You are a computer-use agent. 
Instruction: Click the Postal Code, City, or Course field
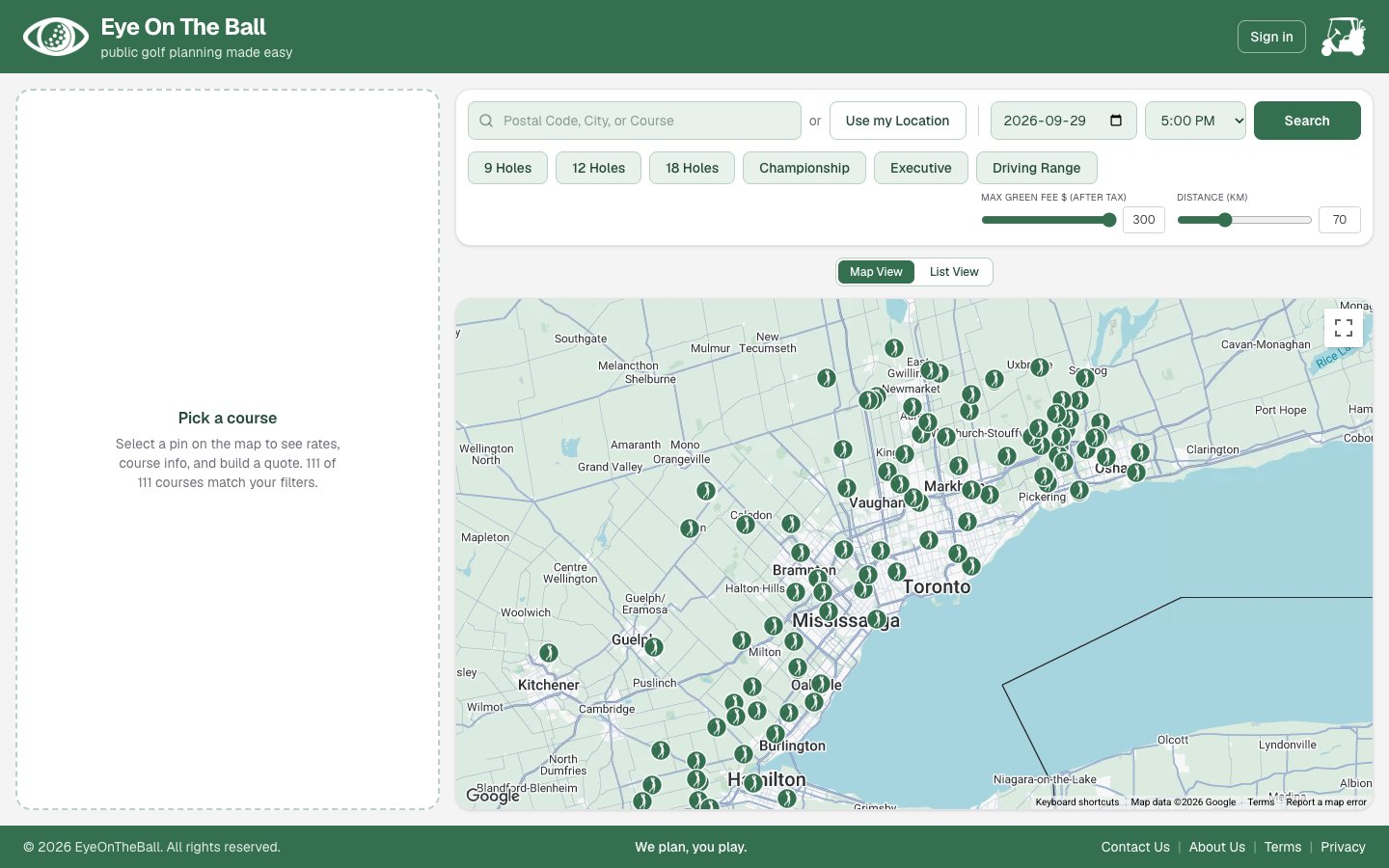pos(635,121)
